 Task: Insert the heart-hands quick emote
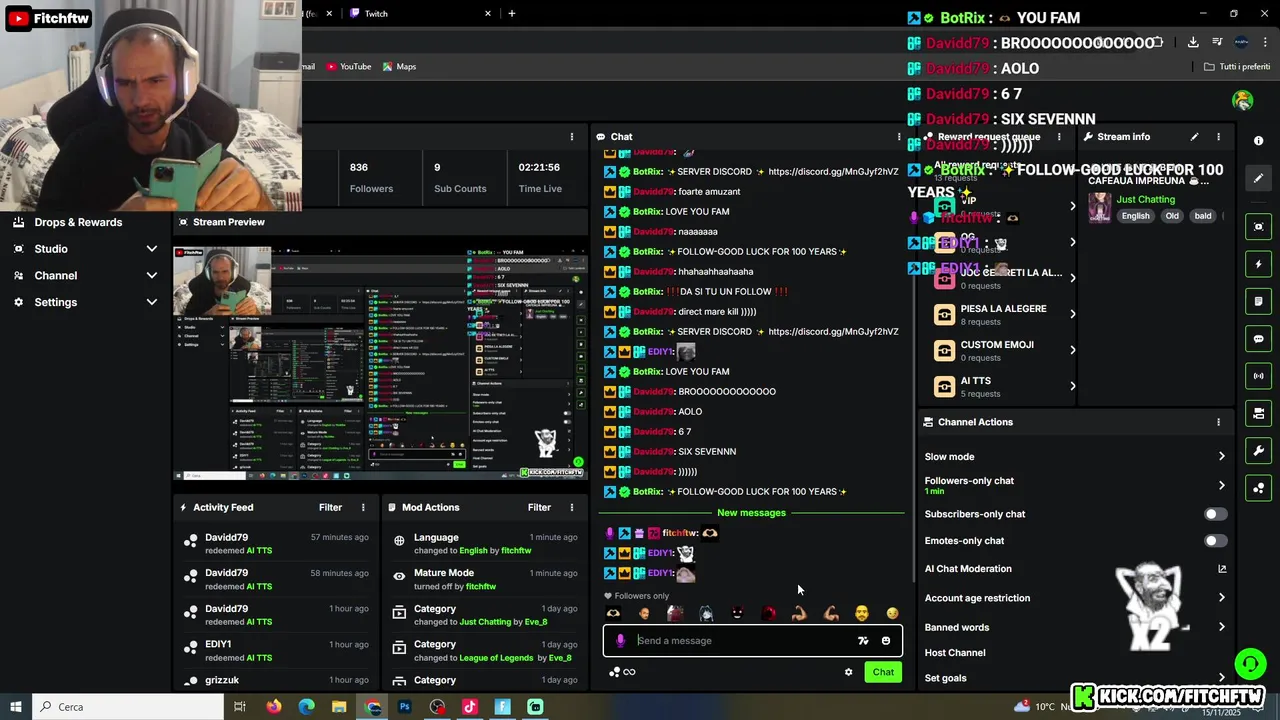coord(613,613)
